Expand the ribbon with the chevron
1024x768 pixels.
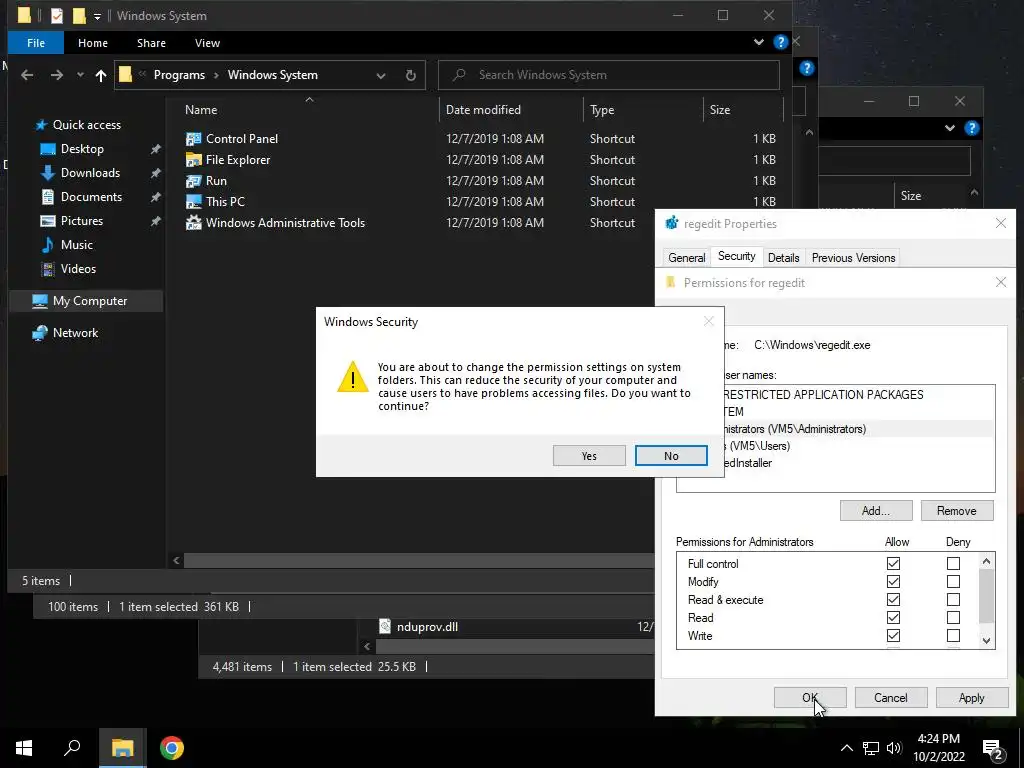759,42
